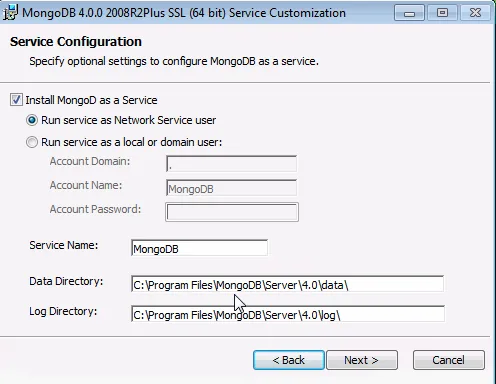The width and height of the screenshot is (496, 384).
Task: Go back with the Back button
Action: 289,360
